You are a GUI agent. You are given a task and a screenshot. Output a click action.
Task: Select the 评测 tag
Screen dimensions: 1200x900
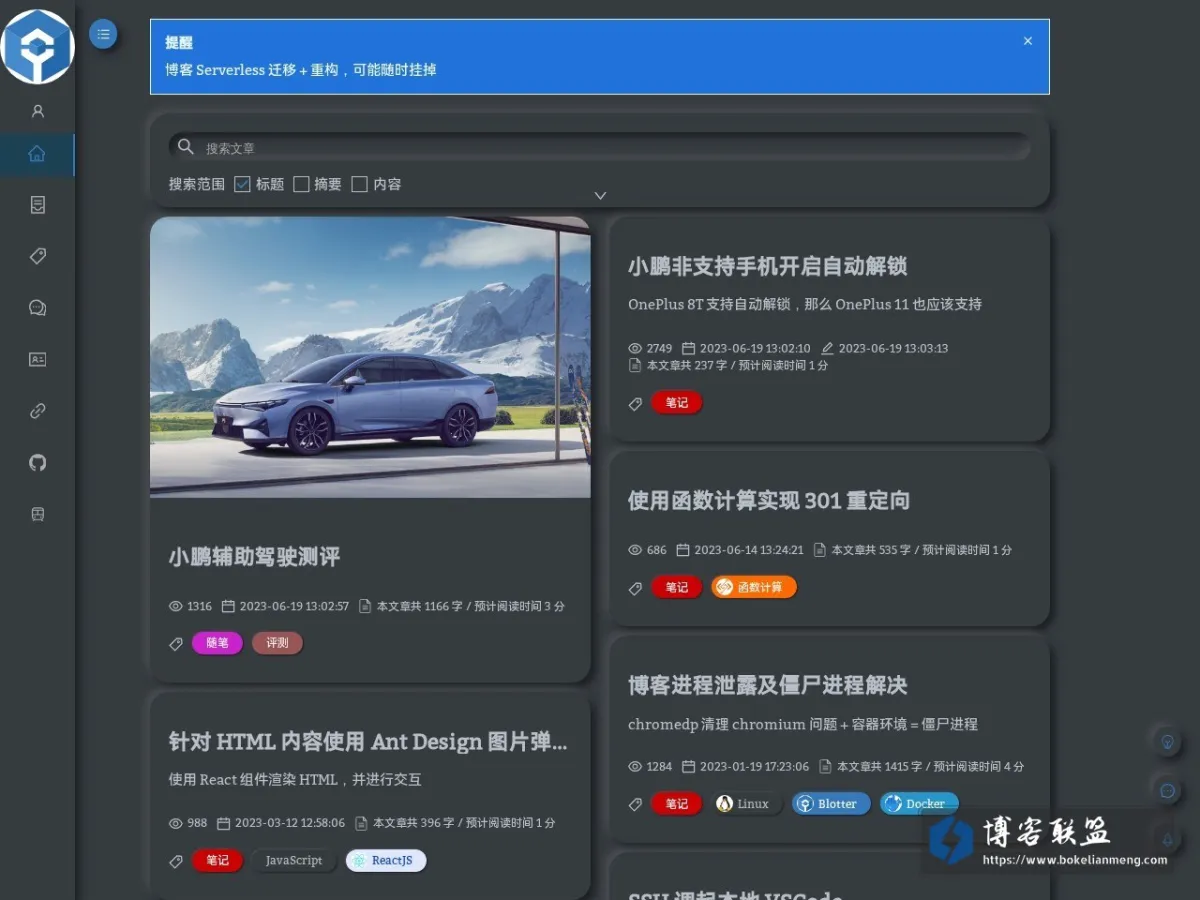point(277,643)
